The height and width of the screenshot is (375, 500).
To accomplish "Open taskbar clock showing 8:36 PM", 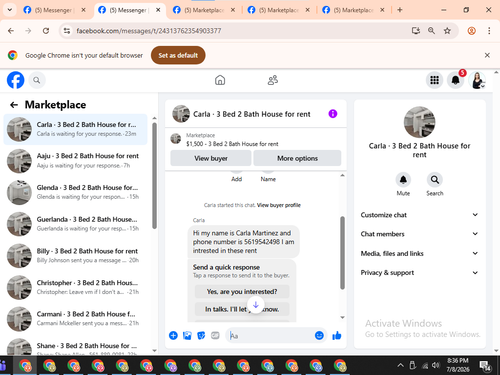I will pos(458,365).
